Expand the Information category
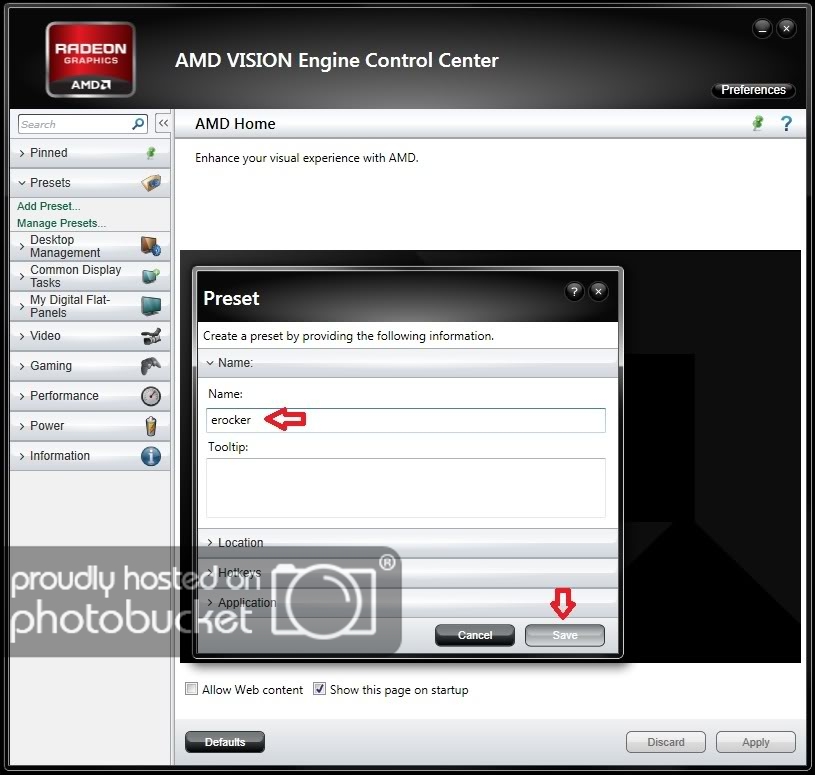 tap(90, 456)
